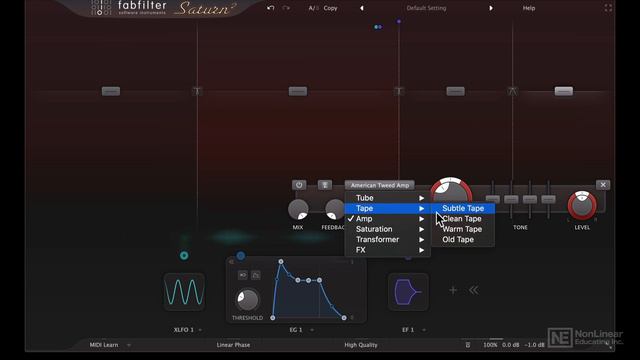Open the Default Setting preset menu
This screenshot has width=640, height=360.
pos(426,8)
